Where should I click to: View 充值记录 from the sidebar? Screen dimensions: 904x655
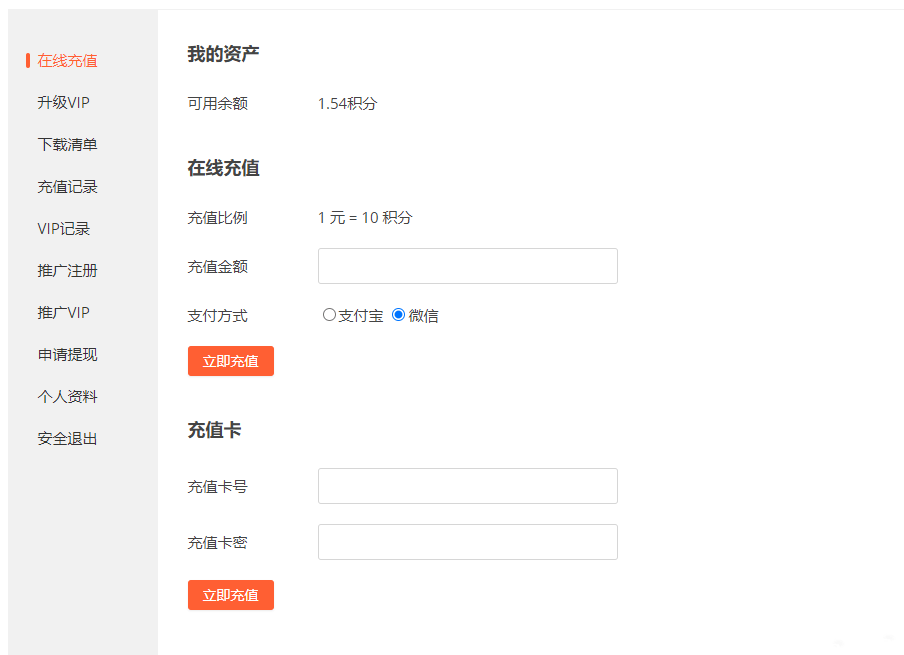point(67,187)
